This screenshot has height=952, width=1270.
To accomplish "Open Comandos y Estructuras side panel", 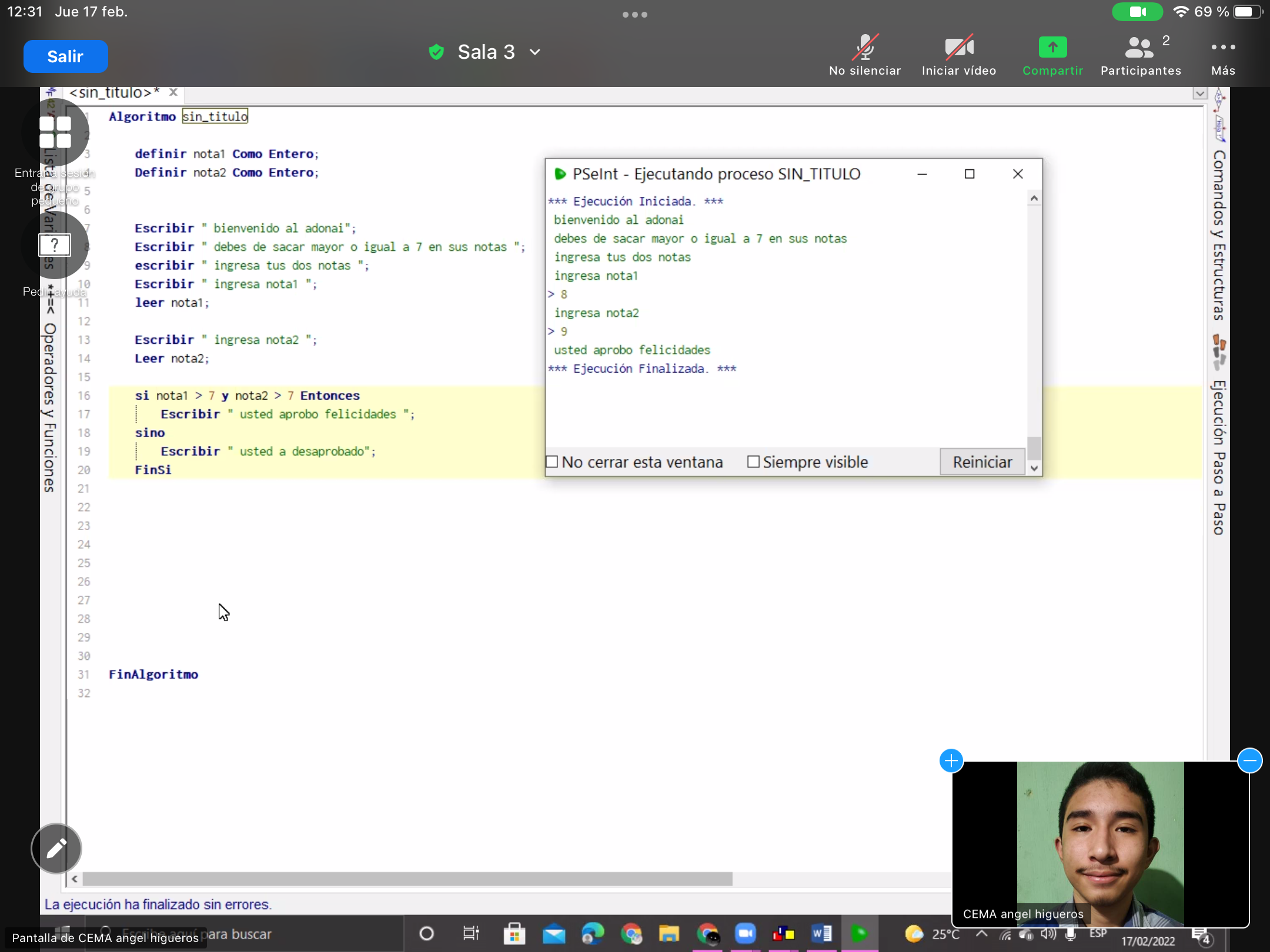I will (x=1219, y=235).
